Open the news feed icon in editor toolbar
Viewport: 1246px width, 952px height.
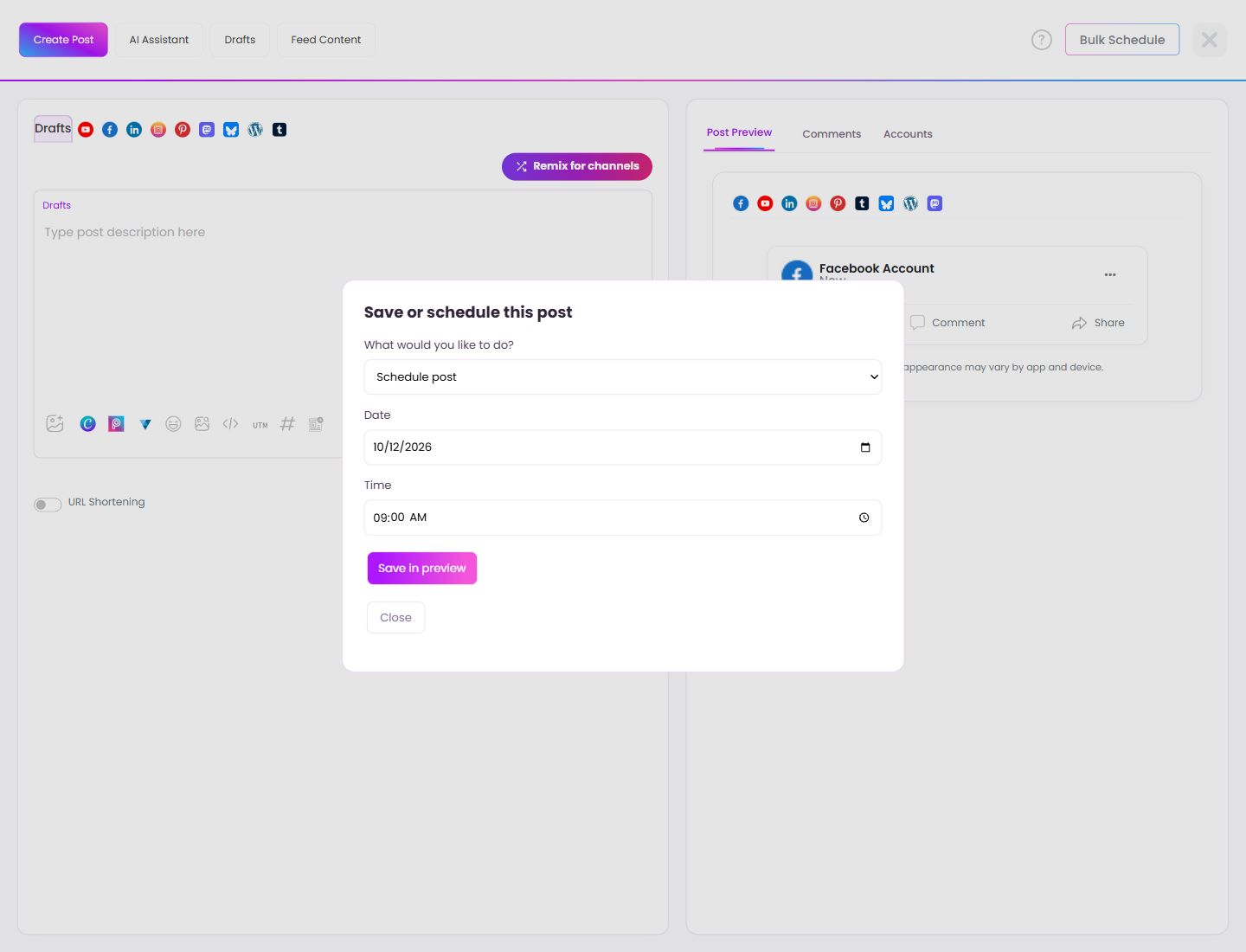point(316,424)
